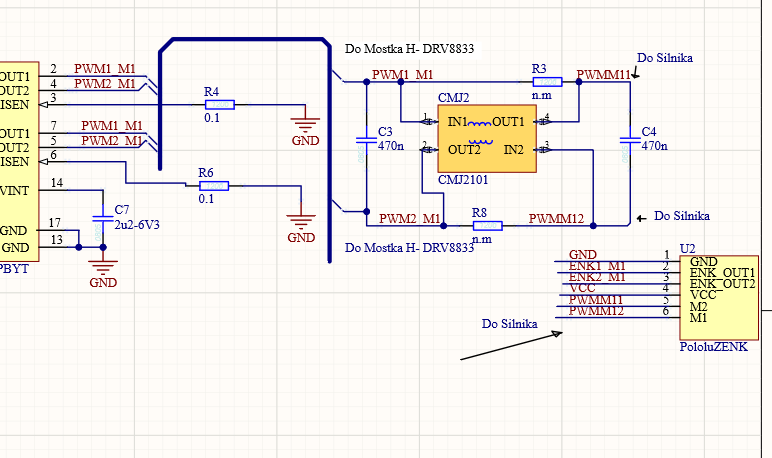Click the GND power port below C7
The height and width of the screenshot is (458, 772).
[102, 268]
